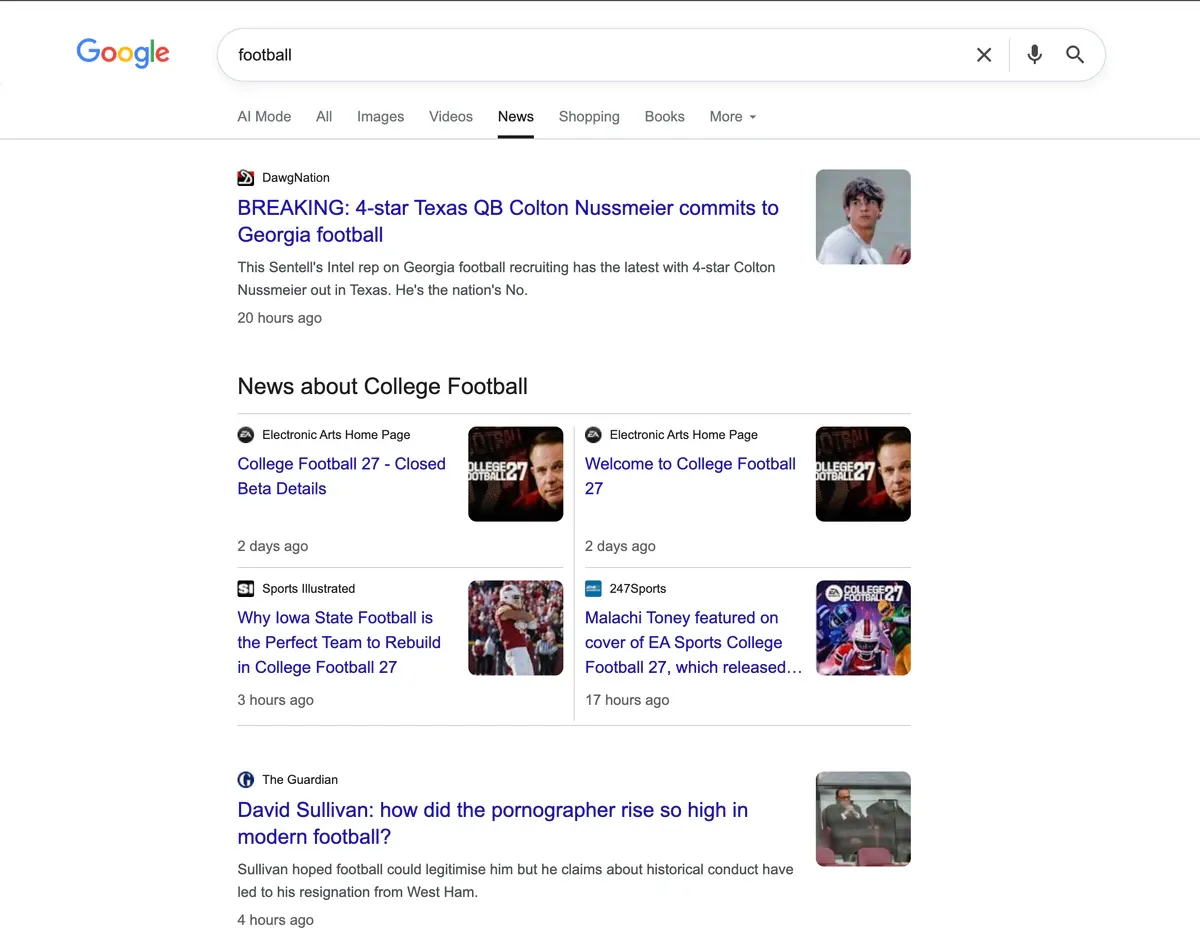Click Sports Illustrated source name
The height and width of the screenshot is (943, 1200).
(x=309, y=589)
